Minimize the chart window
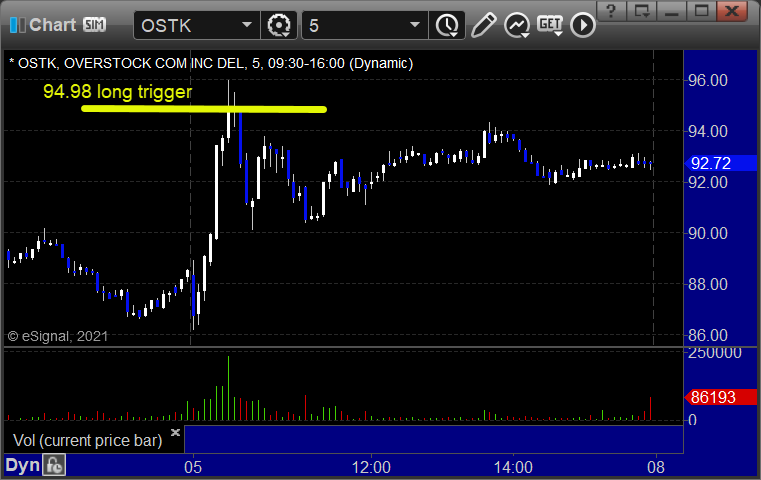Viewport: 761px width, 480px height. [672, 11]
